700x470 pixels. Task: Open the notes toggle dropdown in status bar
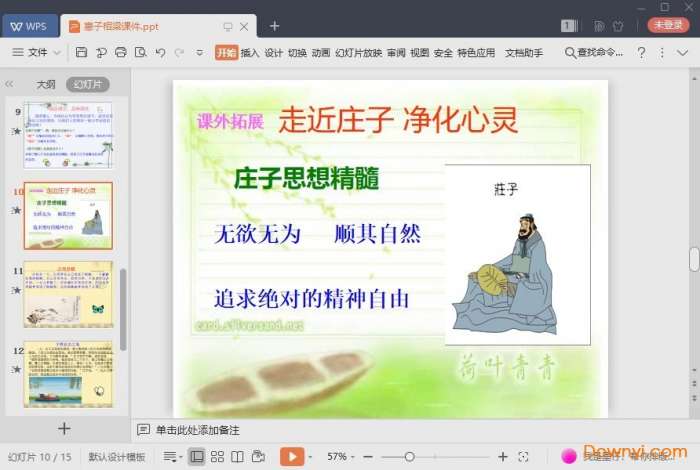172,457
